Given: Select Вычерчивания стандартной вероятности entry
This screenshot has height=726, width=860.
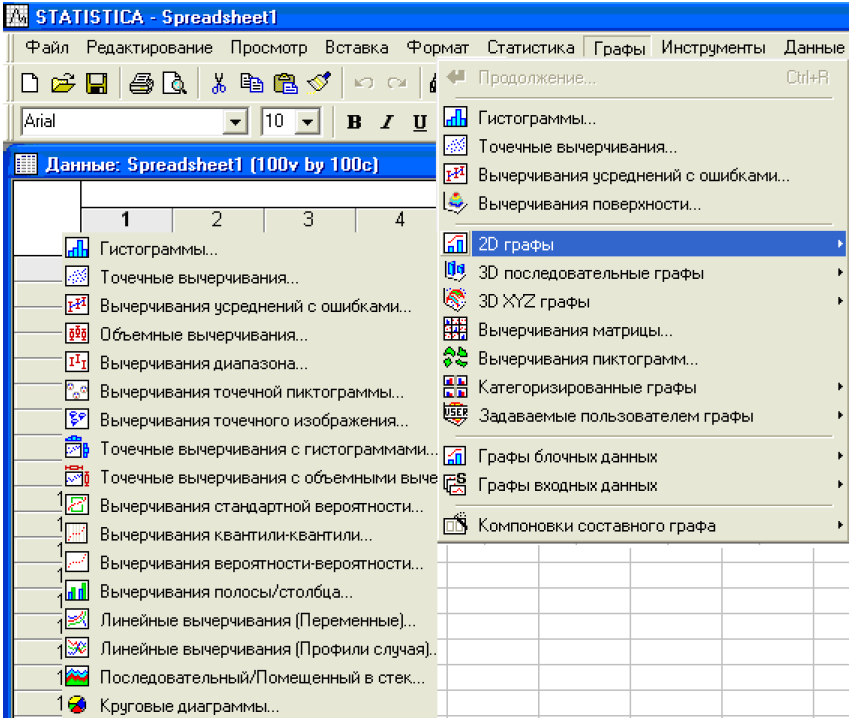Looking at the screenshot, I should pyautogui.click(x=250, y=506).
